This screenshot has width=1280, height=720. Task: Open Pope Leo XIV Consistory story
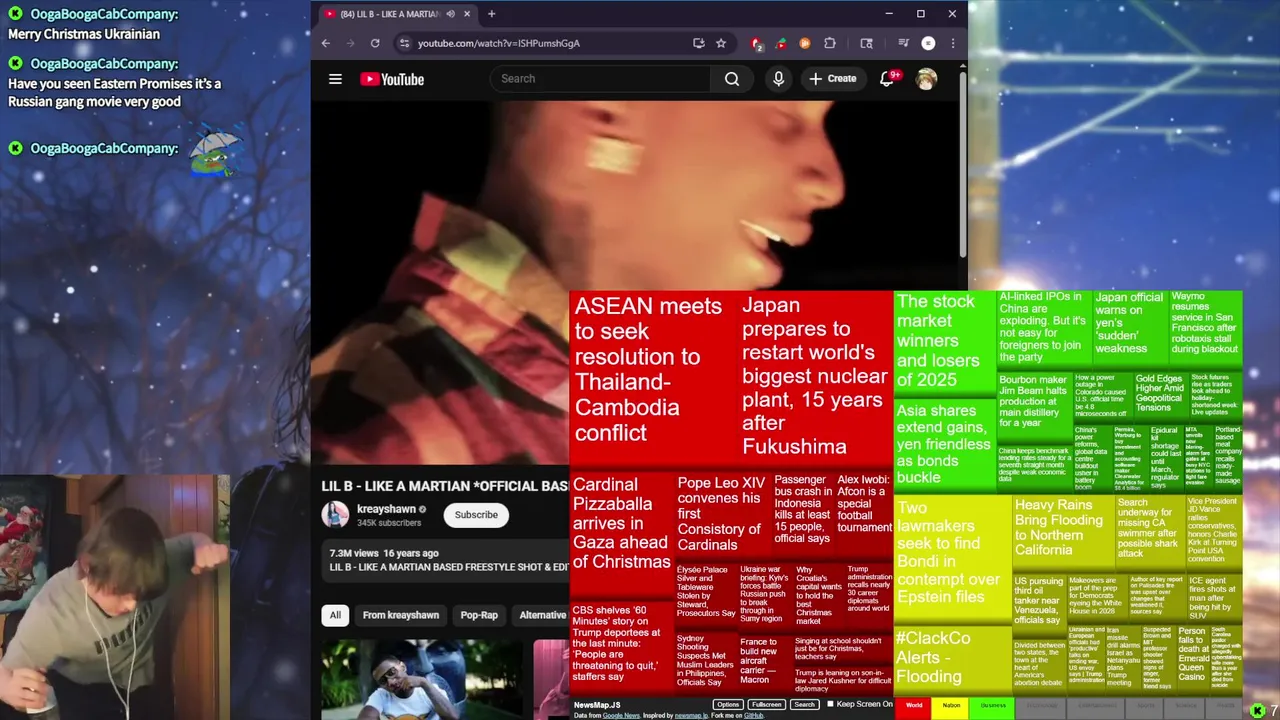[722, 514]
